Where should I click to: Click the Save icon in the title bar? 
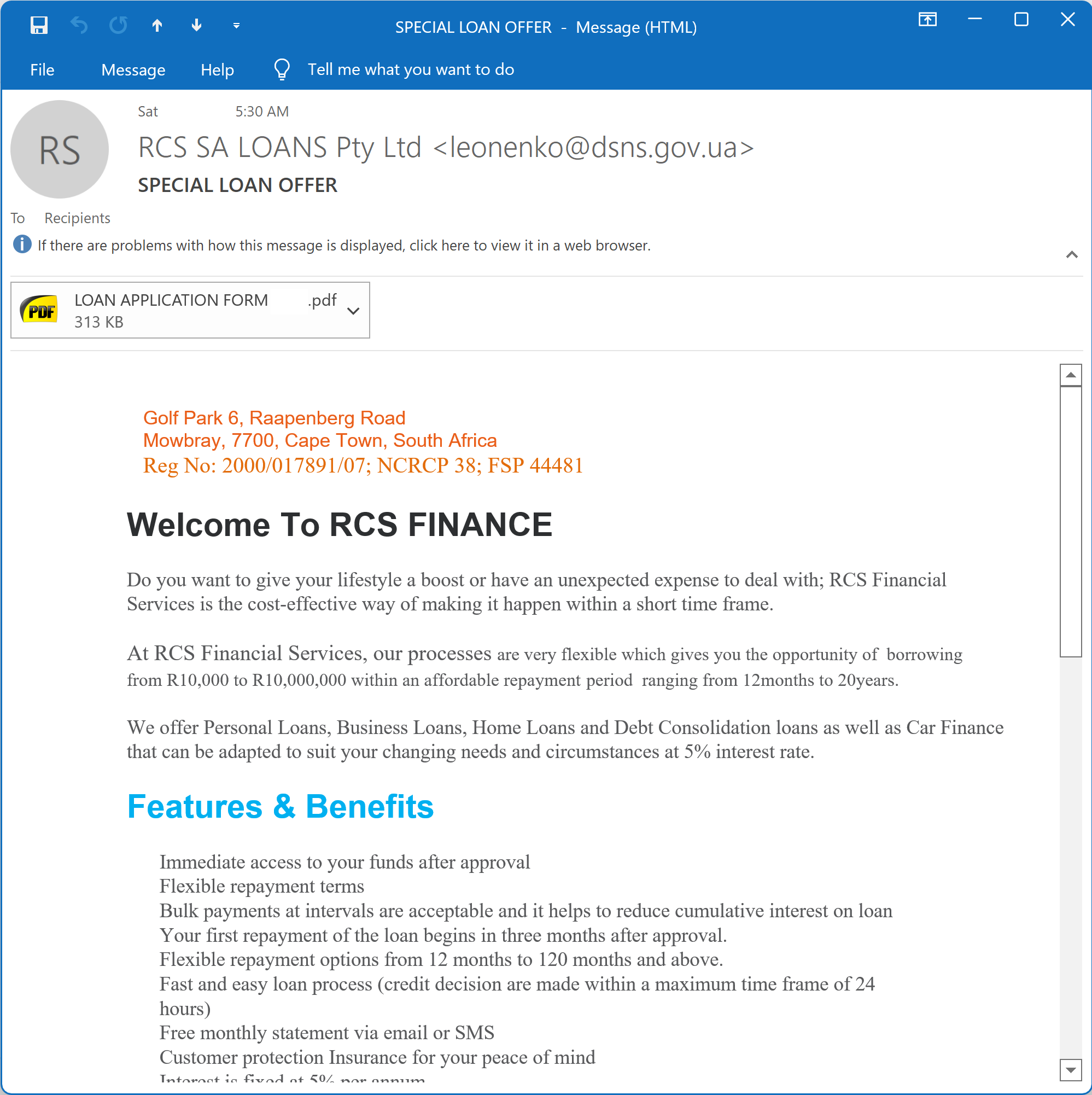pos(38,26)
